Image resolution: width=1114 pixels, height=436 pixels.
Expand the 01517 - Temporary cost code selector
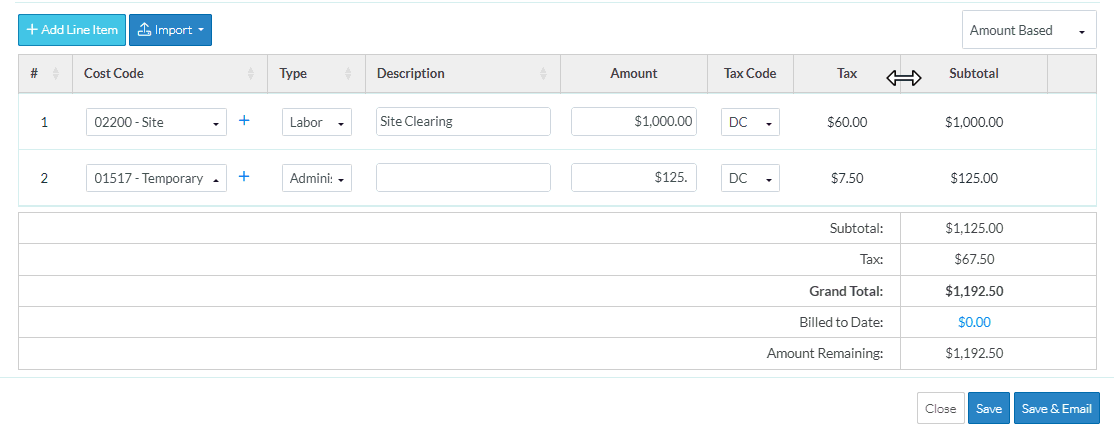click(x=156, y=178)
